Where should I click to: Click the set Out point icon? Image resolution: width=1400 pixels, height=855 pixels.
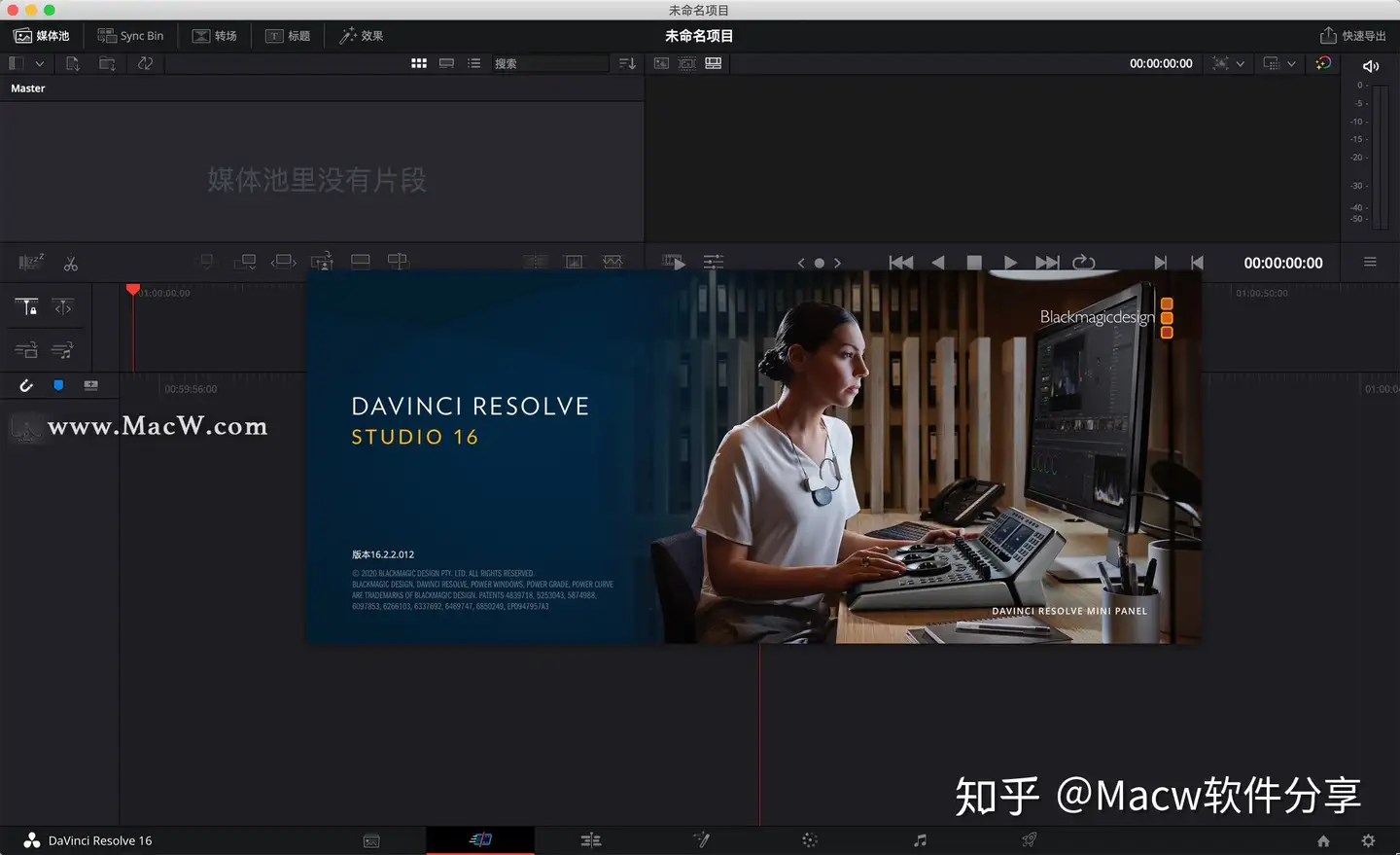(x=1197, y=263)
